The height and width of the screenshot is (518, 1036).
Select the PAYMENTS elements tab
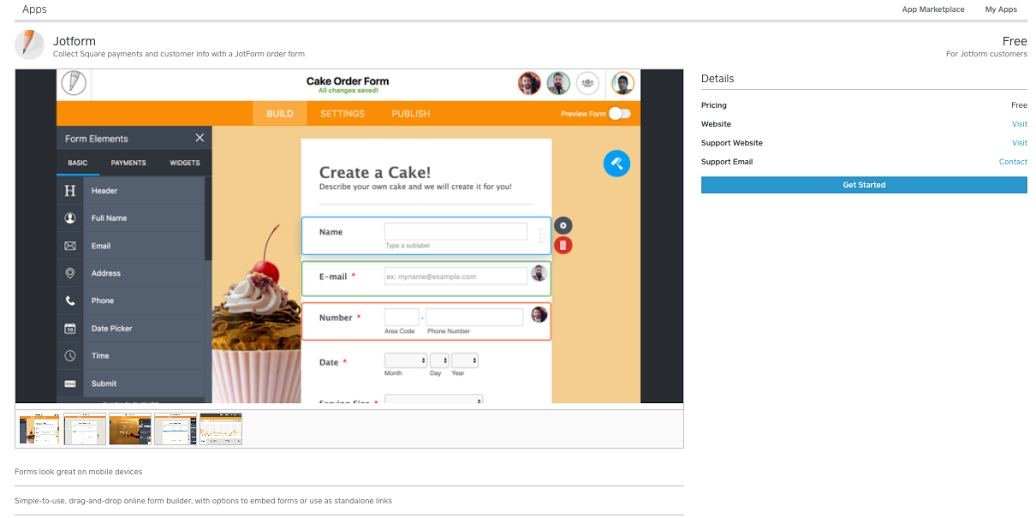(128, 163)
